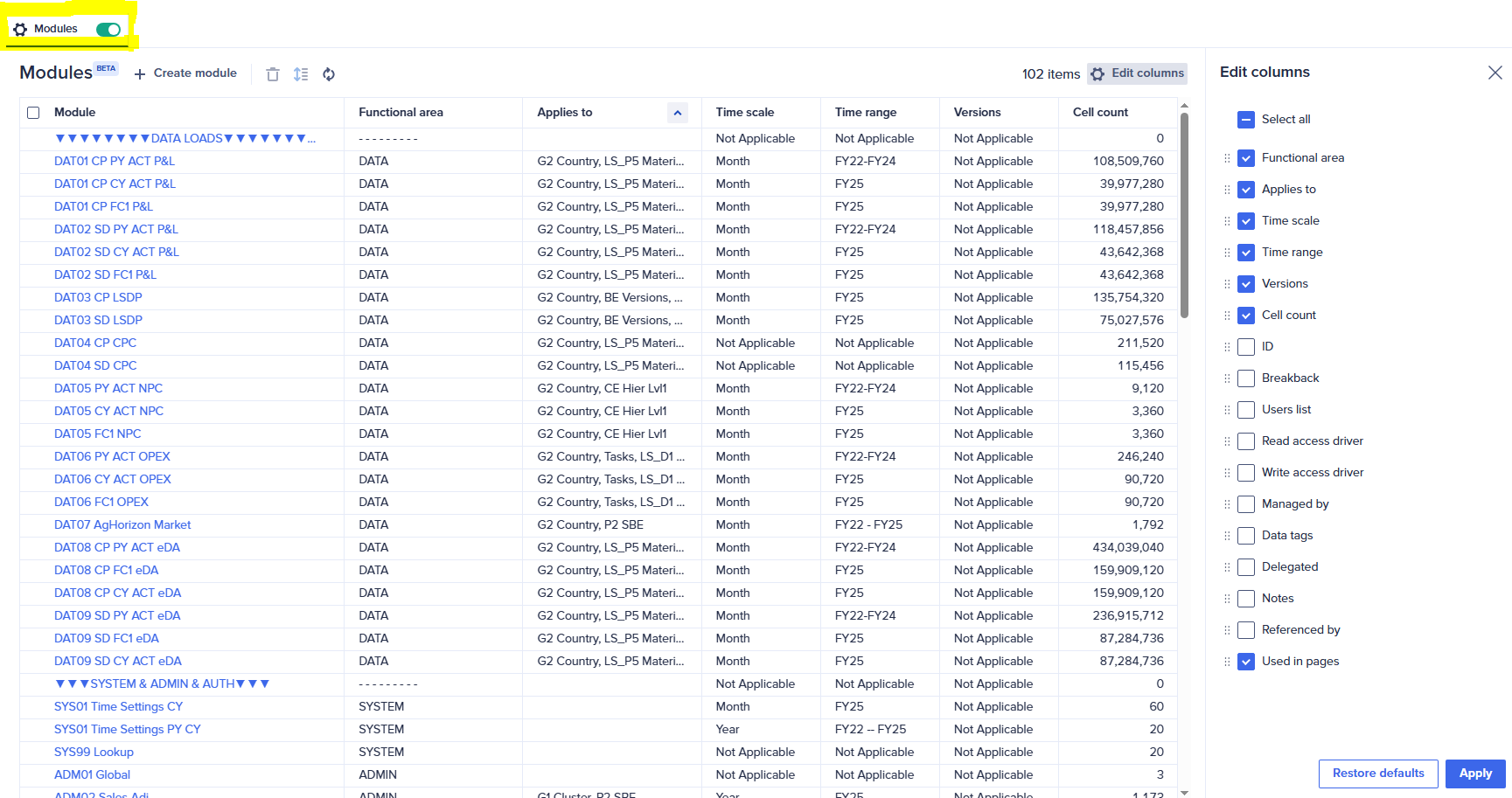Open the ADM01 Global module

[92, 775]
